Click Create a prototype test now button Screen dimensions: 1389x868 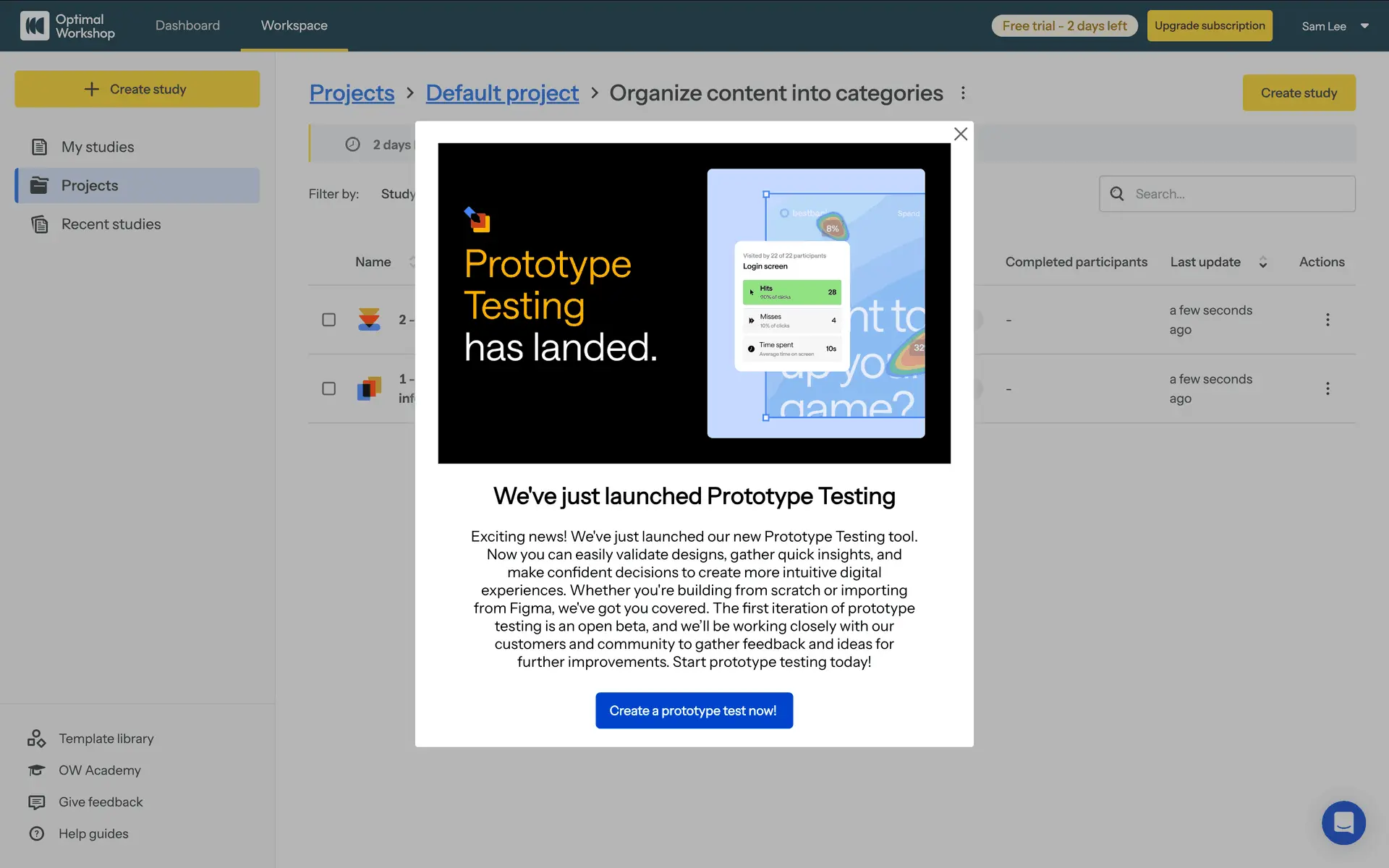[x=693, y=710]
